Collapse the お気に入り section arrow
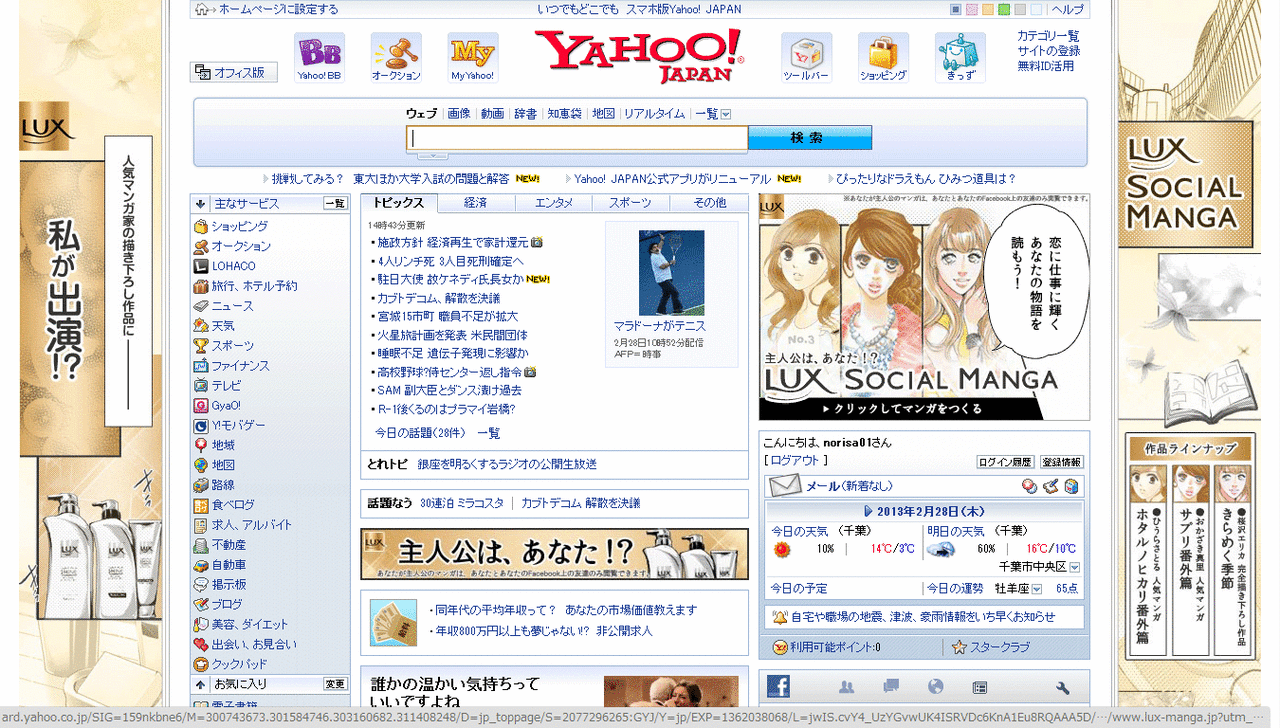 point(201,684)
